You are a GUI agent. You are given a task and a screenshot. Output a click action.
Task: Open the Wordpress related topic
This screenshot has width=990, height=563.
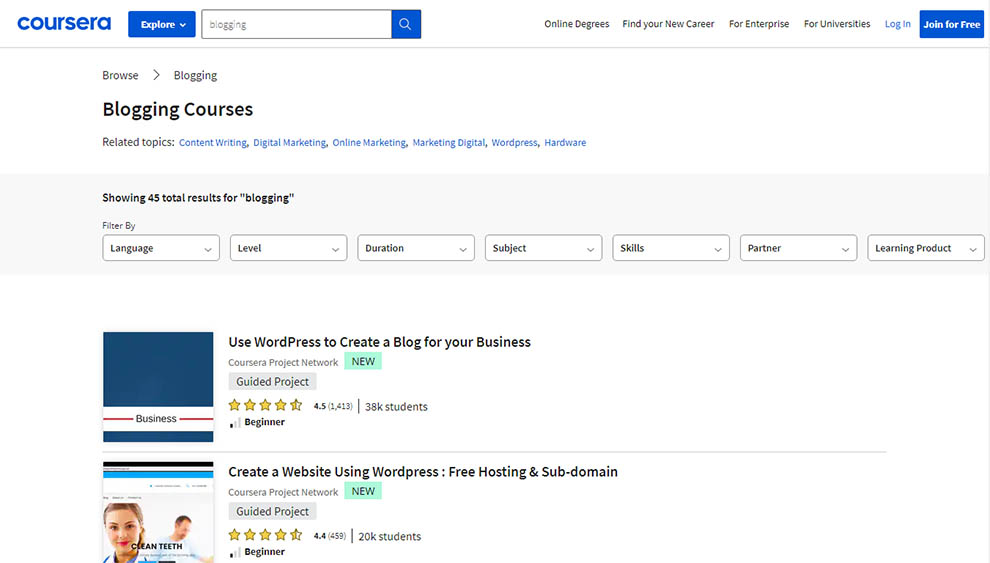(x=515, y=143)
